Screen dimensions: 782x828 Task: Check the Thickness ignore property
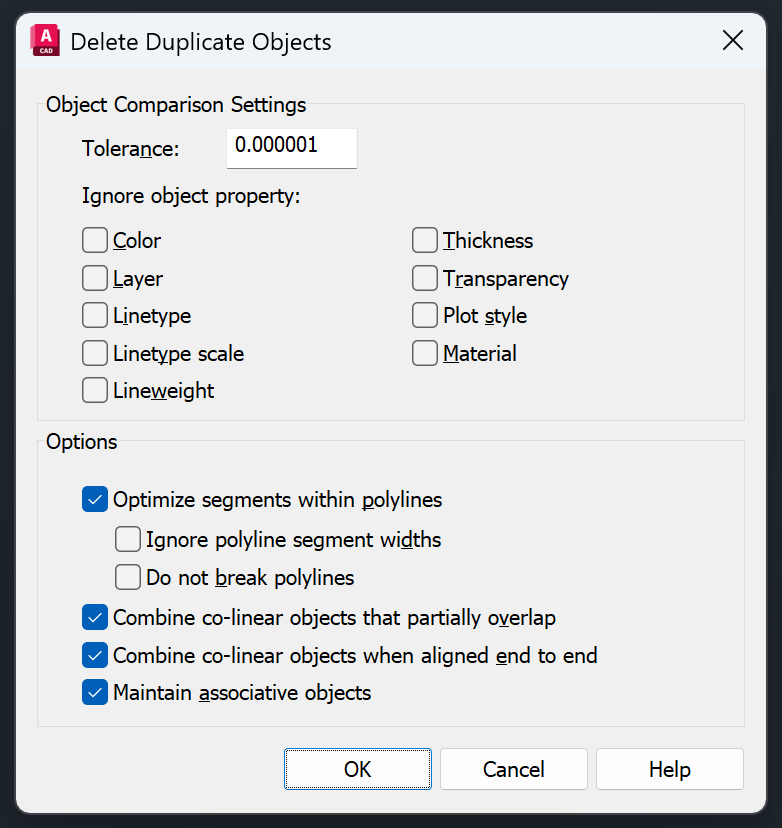click(424, 240)
